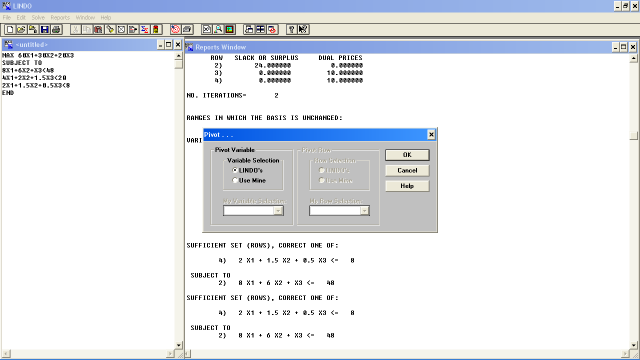This screenshot has height=360, width=640.
Task: Click the Paste Symbol sigma icon
Action: pos(144,29)
